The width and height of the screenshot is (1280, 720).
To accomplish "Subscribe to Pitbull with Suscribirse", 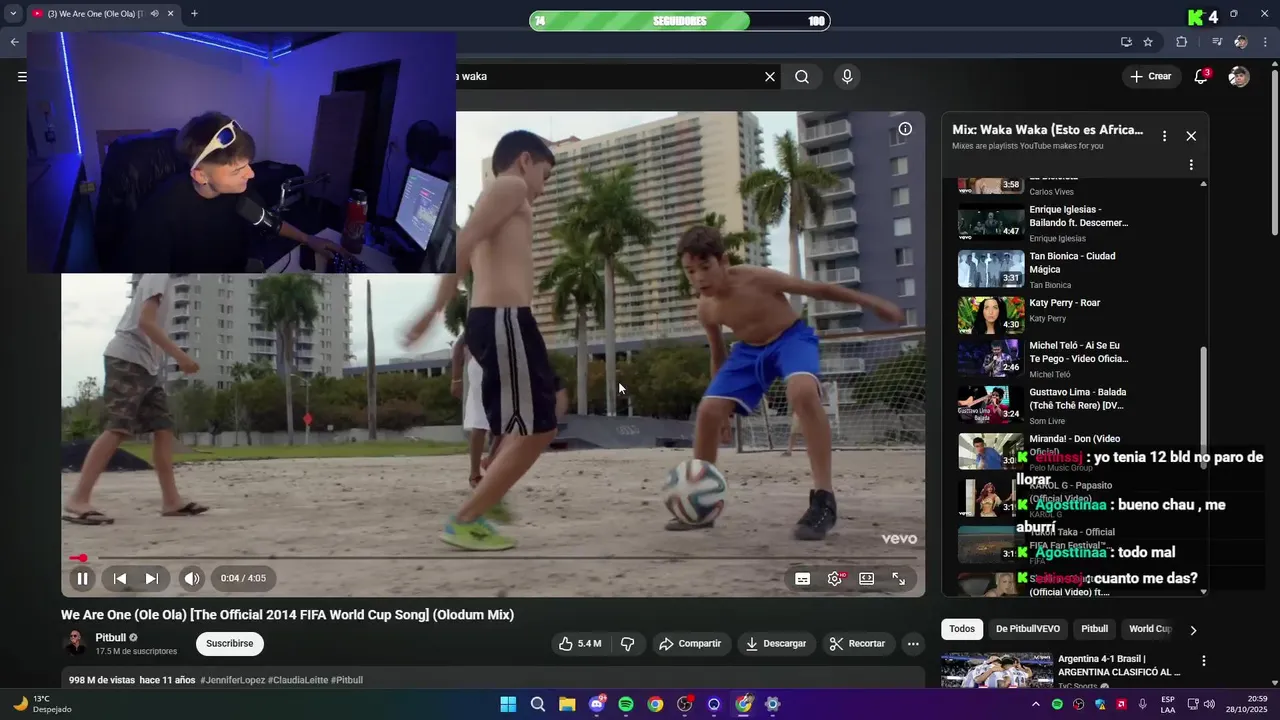I will [x=230, y=644].
